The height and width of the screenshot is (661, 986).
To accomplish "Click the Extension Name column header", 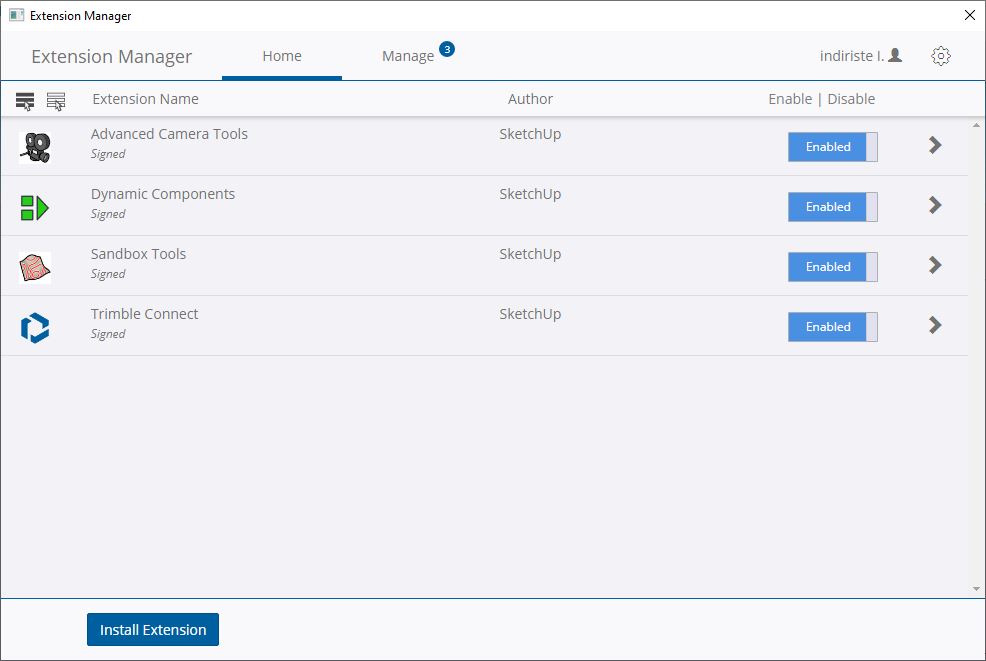I will tap(145, 99).
